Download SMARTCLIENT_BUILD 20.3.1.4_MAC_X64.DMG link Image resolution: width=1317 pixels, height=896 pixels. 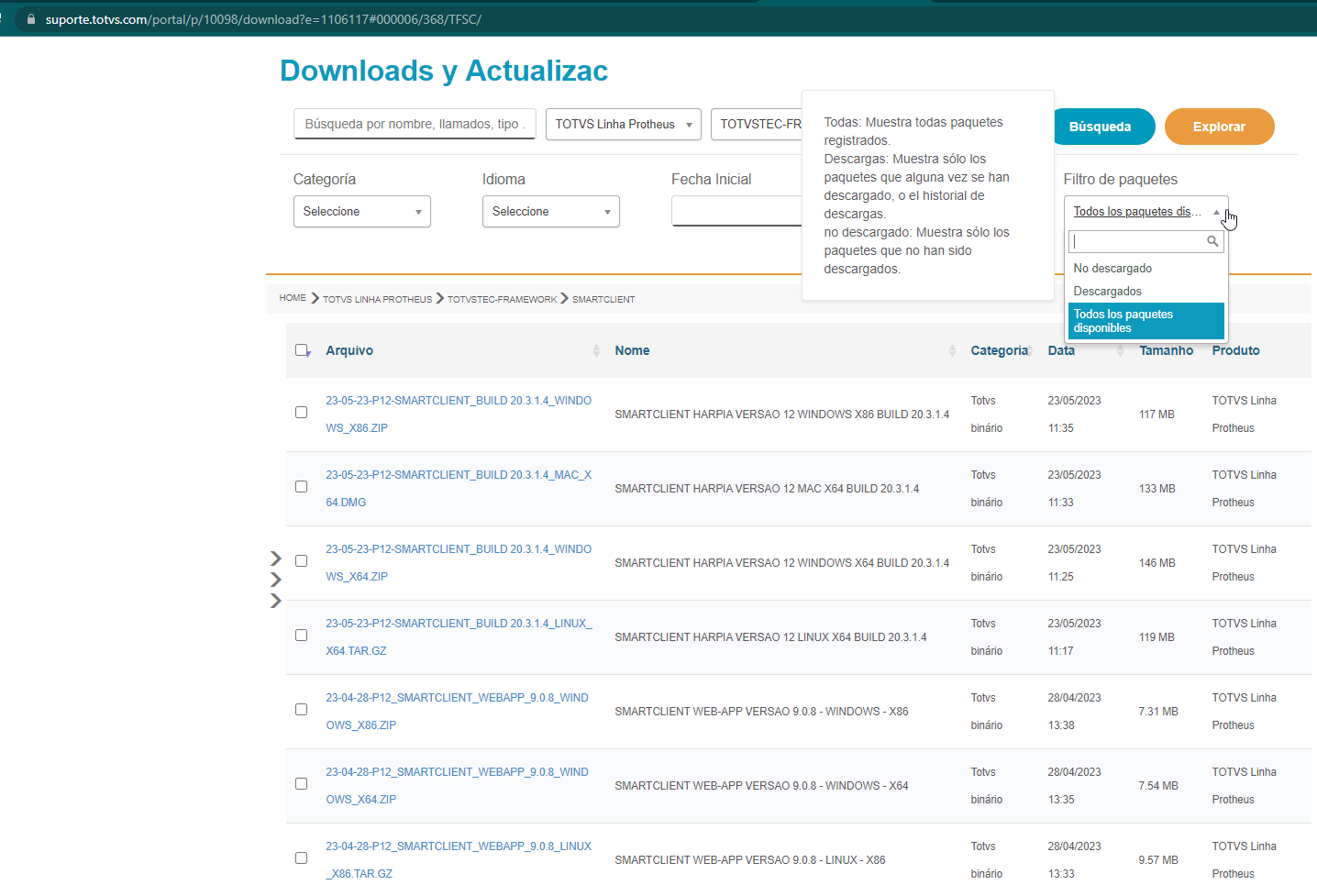point(459,488)
